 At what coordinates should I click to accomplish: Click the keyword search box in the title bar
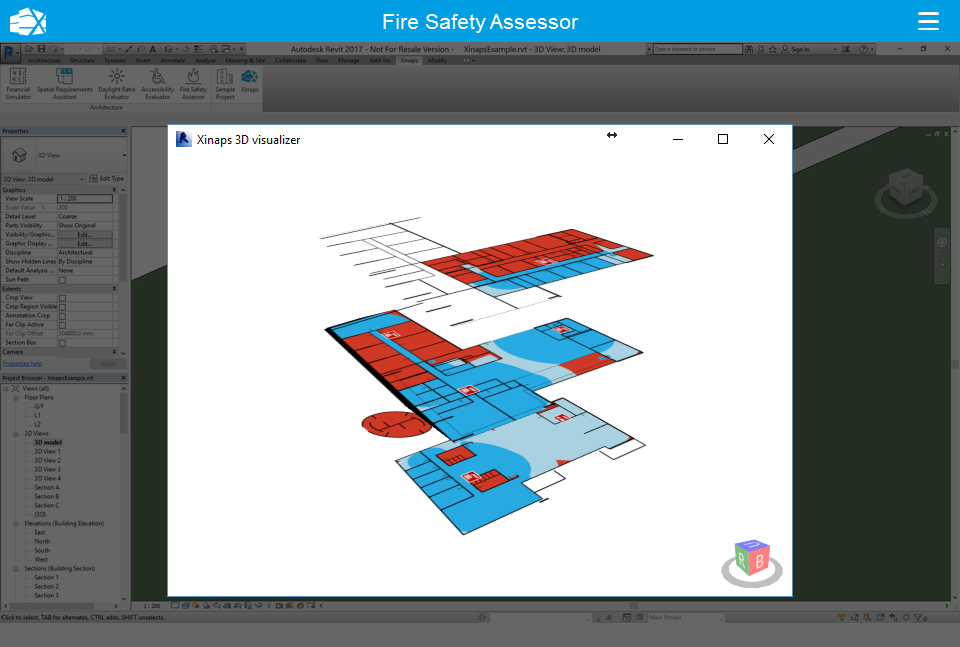(x=697, y=49)
